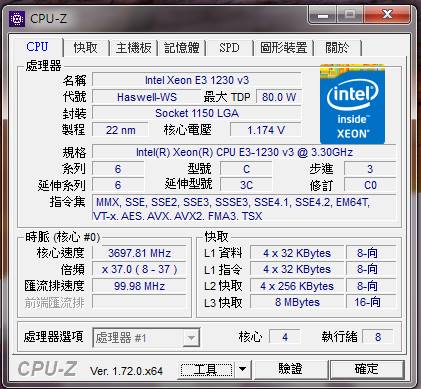This screenshot has width=421, height=389.
Task: Click the CPU-Z app icon in title bar
Action: pos(17,19)
